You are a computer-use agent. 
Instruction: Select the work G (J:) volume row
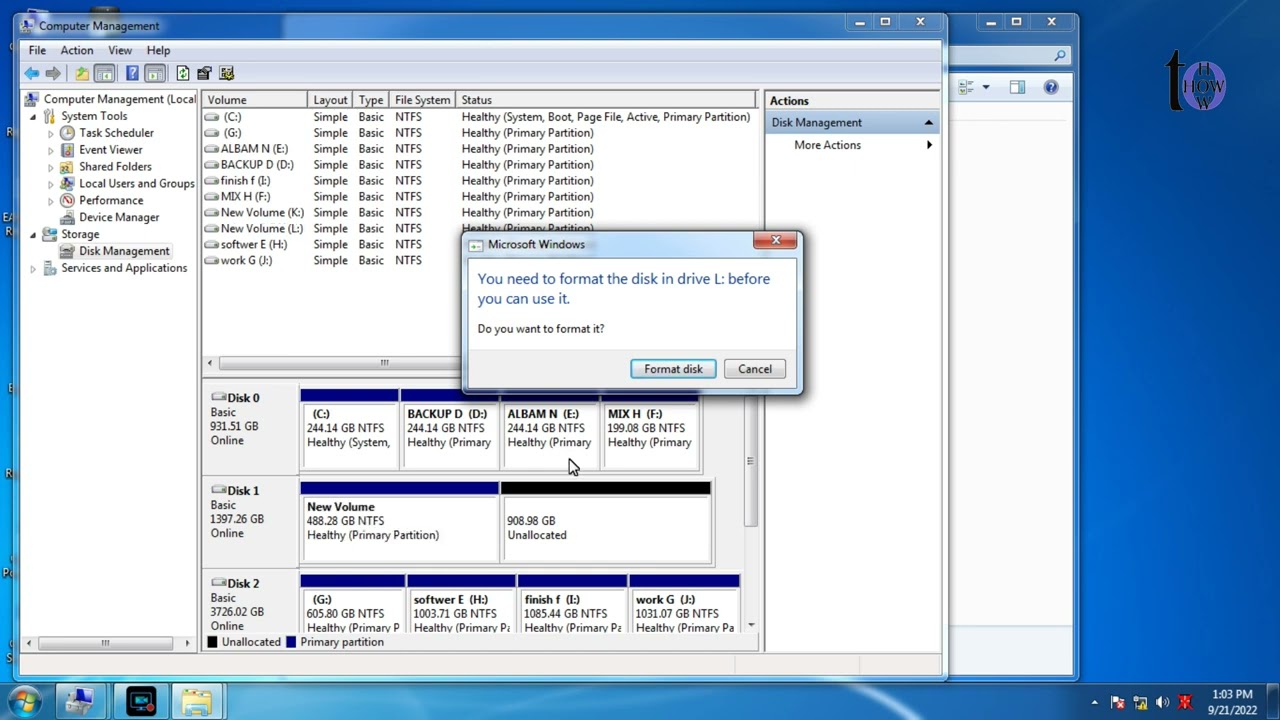tap(333, 261)
